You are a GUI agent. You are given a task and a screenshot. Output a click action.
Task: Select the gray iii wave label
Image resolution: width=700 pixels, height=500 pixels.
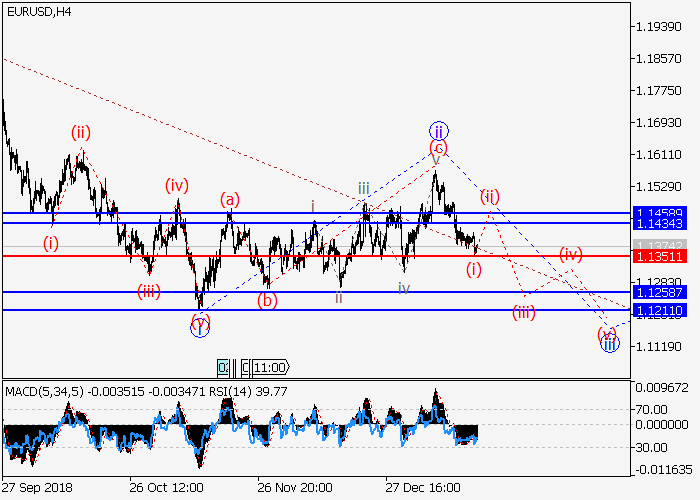[x=364, y=188]
